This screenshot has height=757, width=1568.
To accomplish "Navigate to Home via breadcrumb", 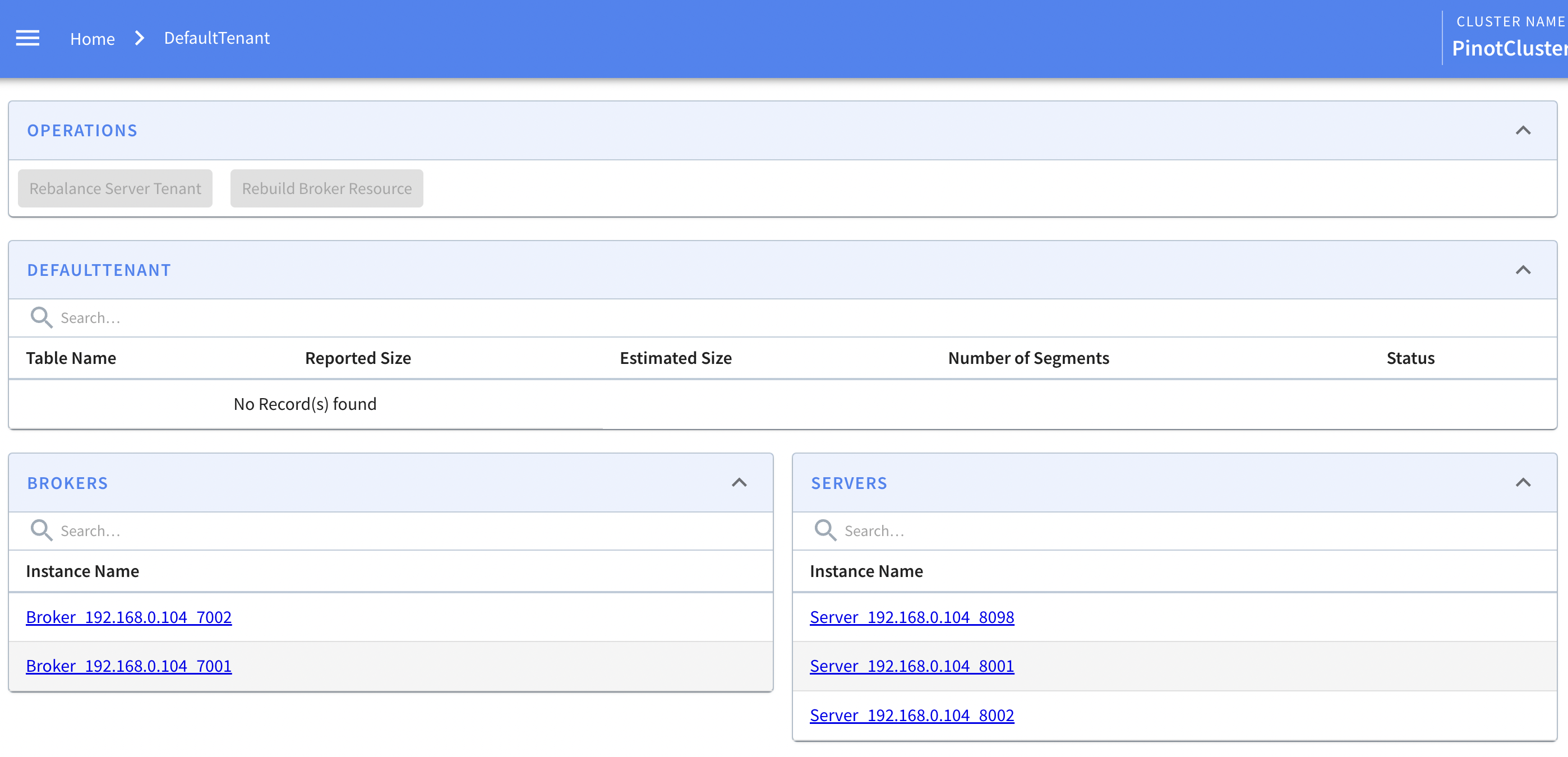I will coord(92,38).
